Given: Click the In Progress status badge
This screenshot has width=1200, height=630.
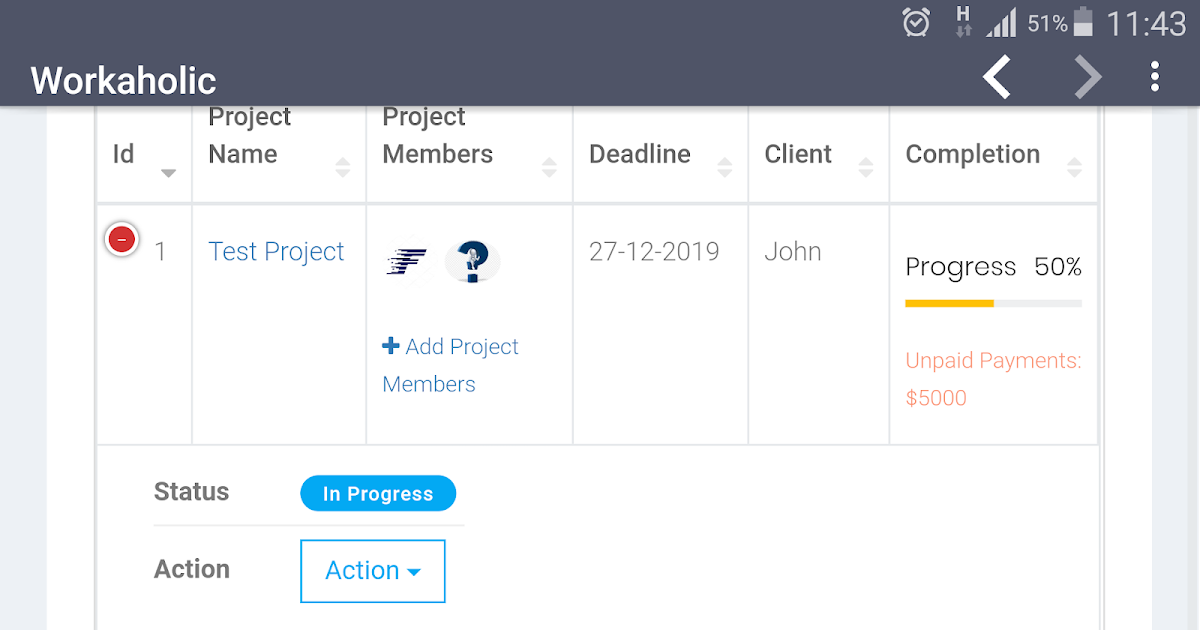Looking at the screenshot, I should point(378,494).
